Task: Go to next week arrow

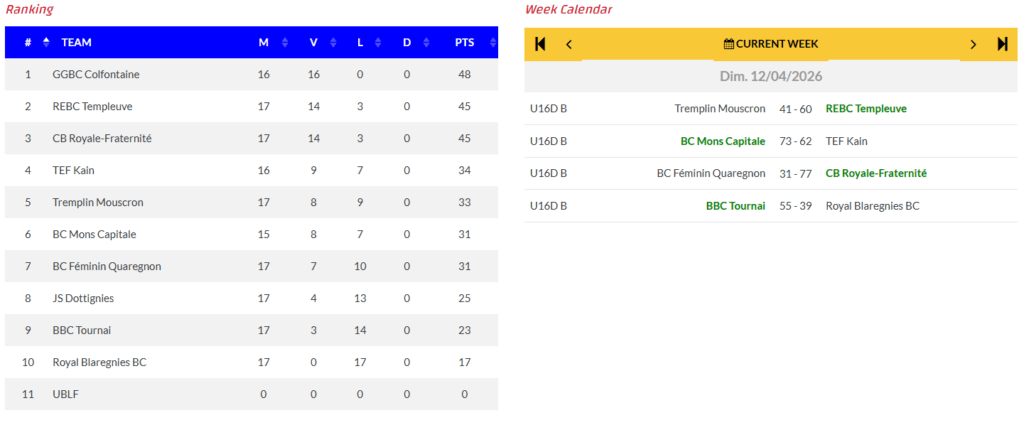Action: 973,44
